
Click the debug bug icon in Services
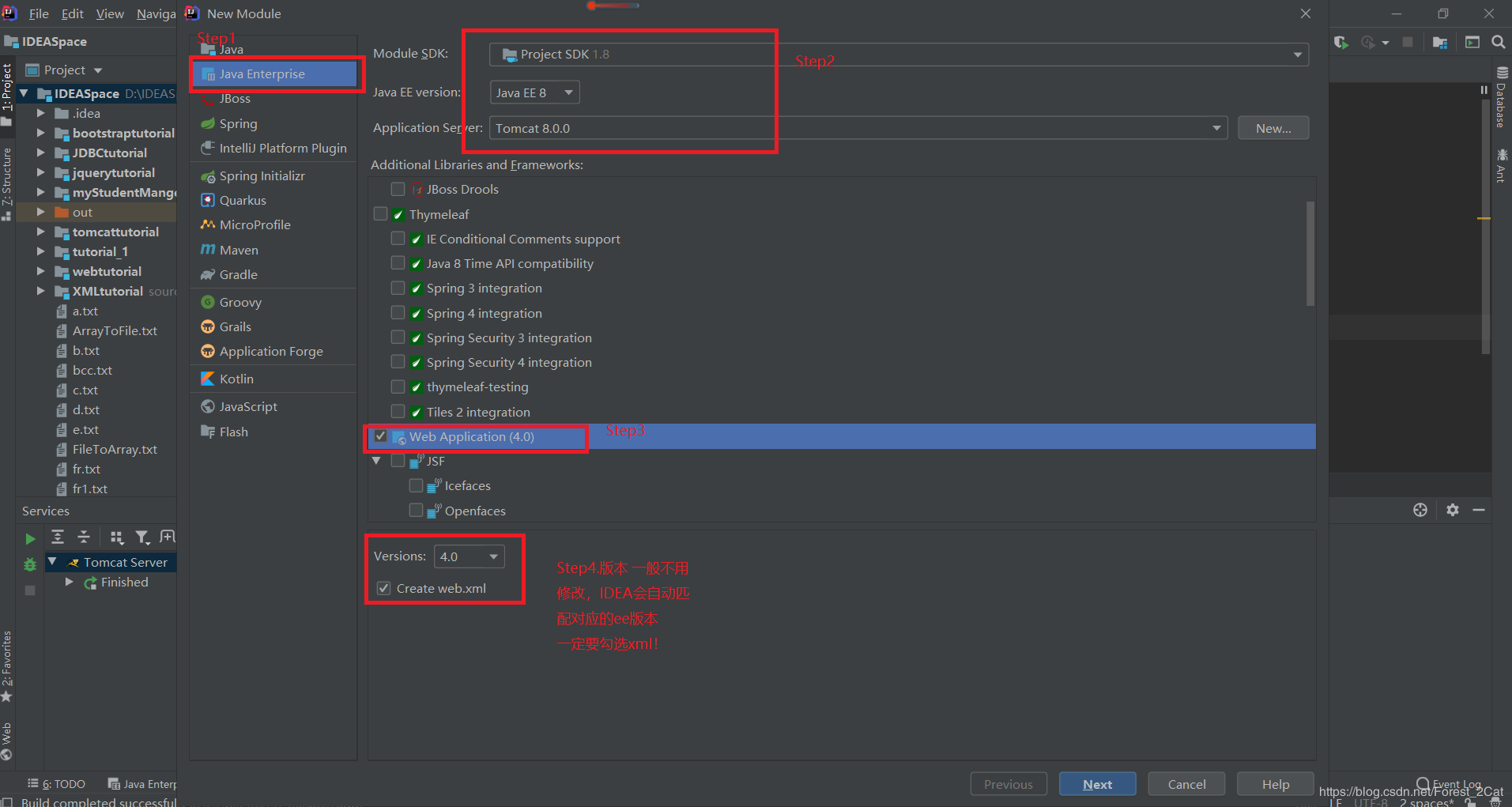tap(30, 564)
